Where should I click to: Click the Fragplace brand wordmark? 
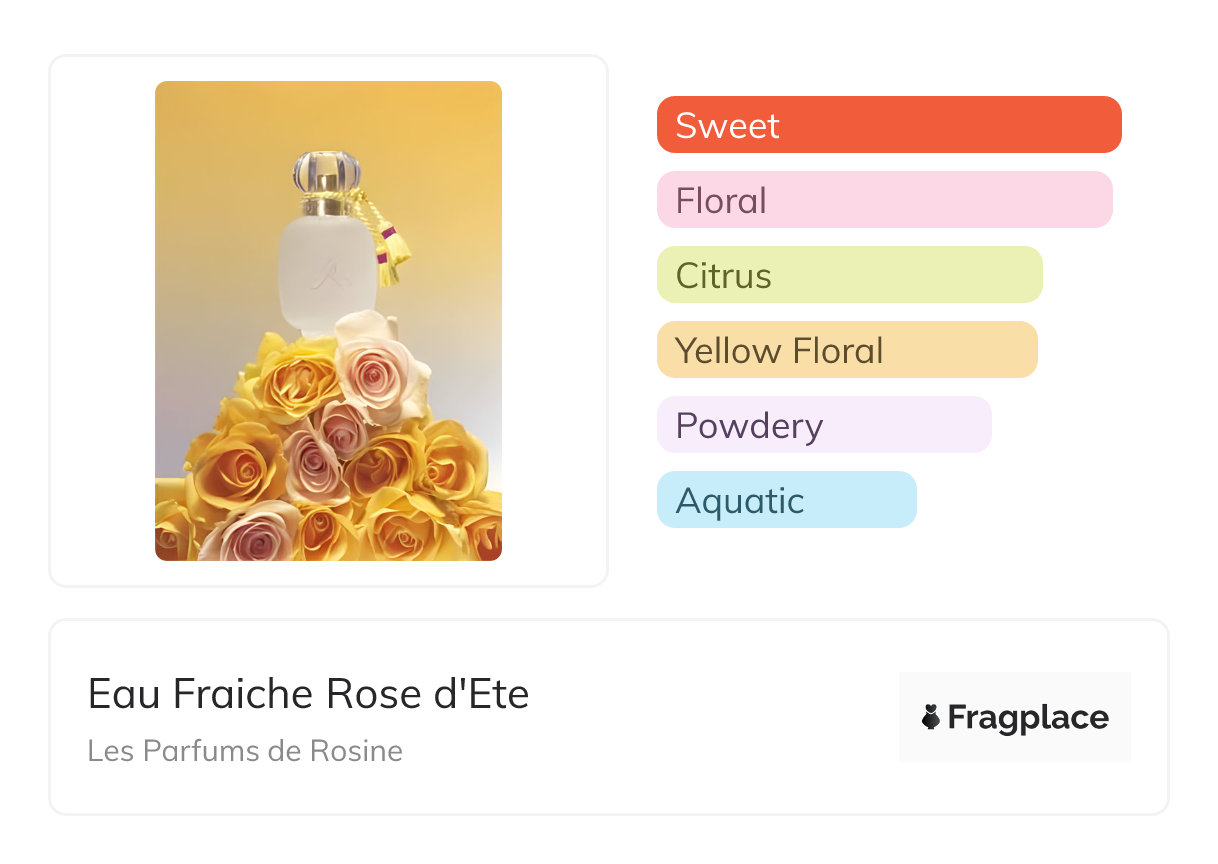(x=1028, y=718)
